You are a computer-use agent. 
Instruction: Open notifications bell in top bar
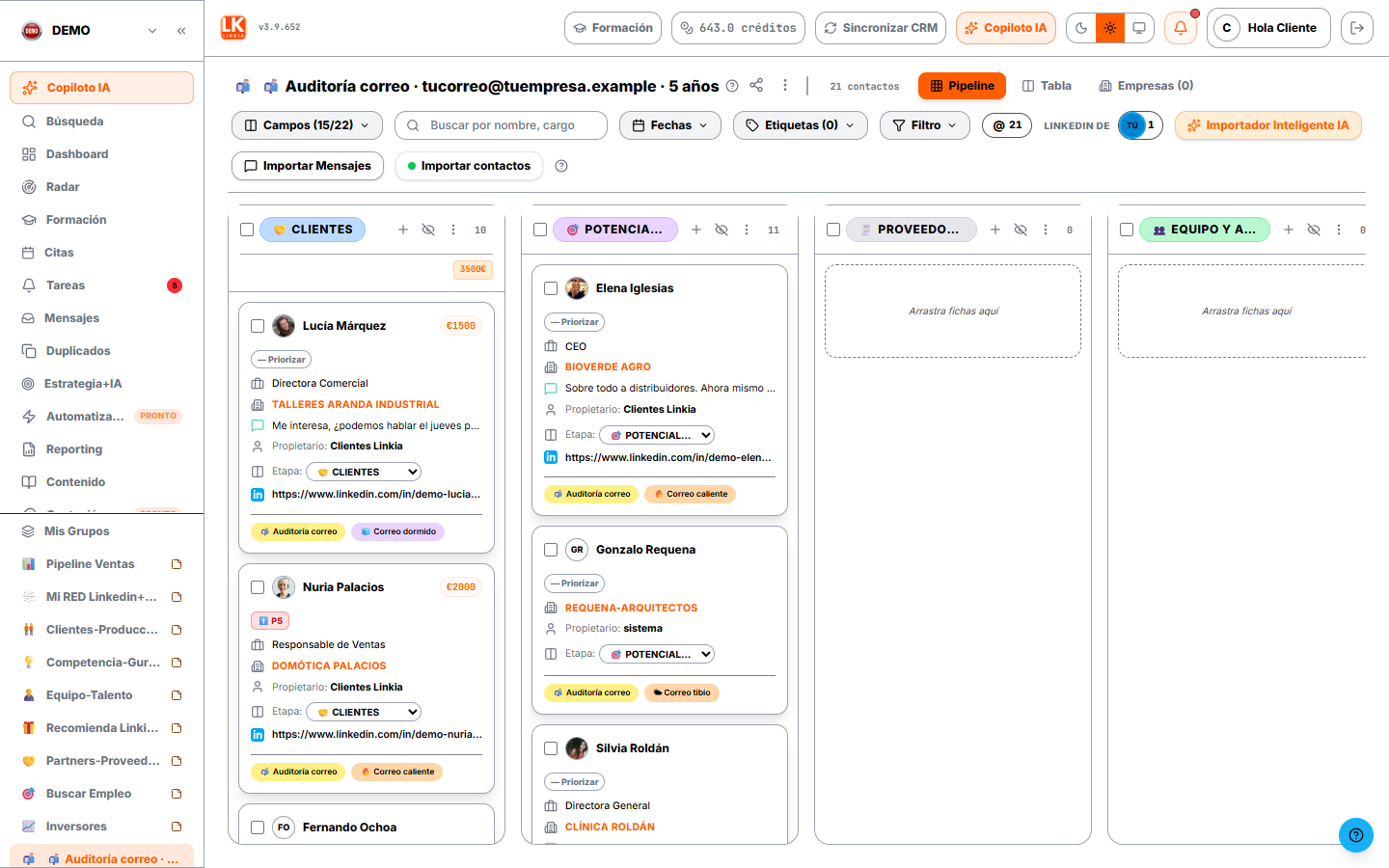coord(1181,28)
